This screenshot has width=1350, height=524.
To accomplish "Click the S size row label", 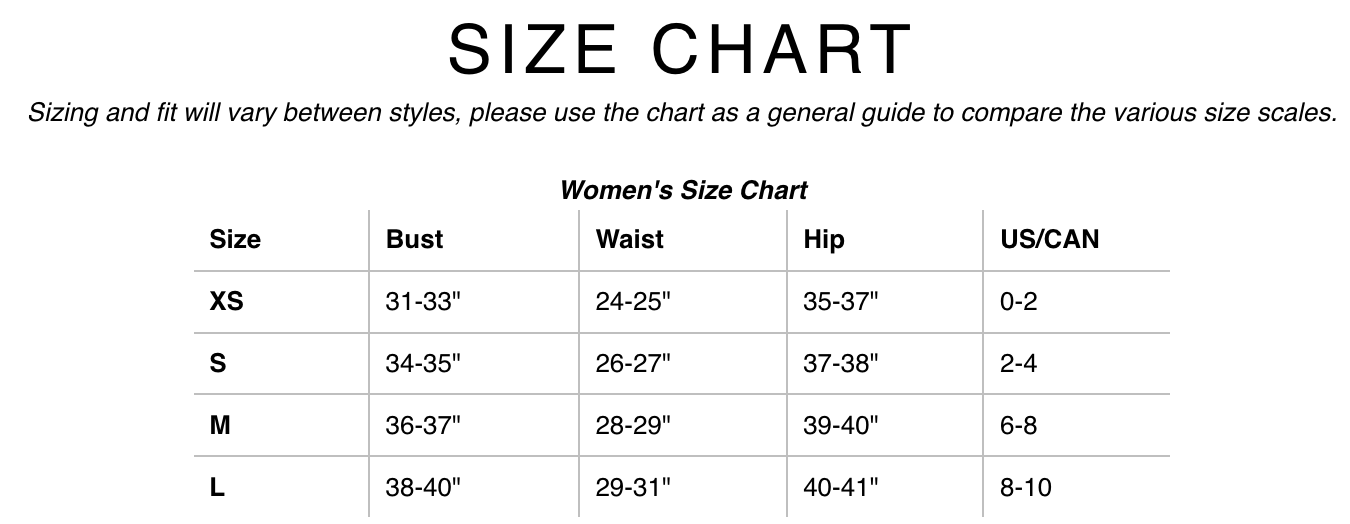I will click(x=218, y=363).
